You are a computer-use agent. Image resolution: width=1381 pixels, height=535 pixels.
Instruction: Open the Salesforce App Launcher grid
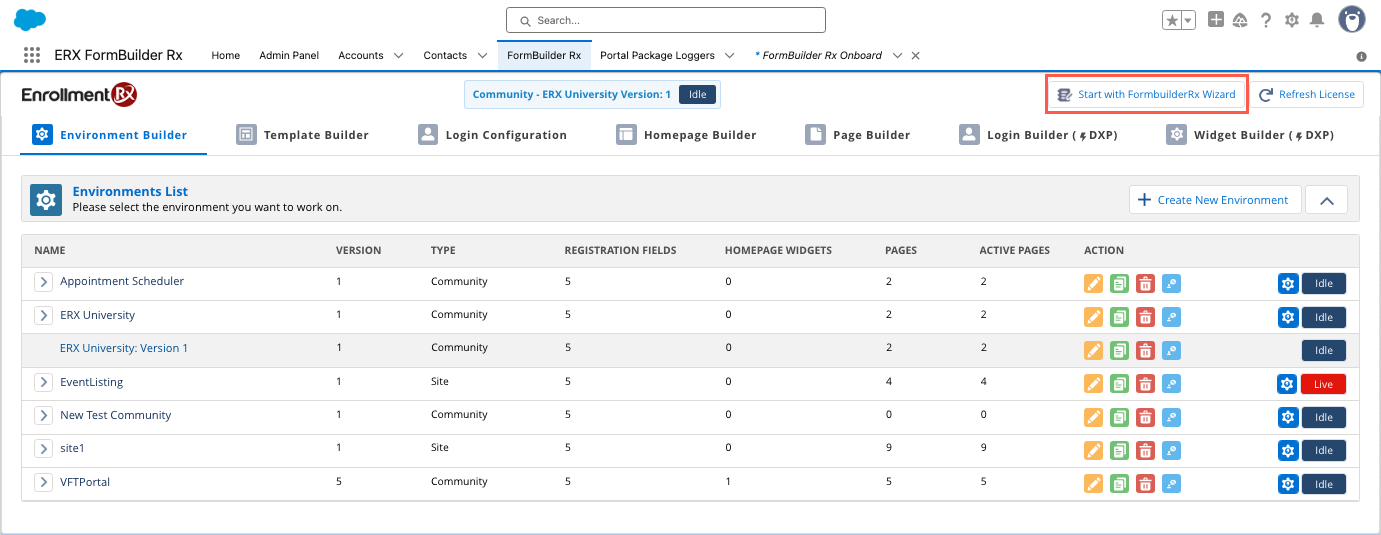pyautogui.click(x=31, y=56)
